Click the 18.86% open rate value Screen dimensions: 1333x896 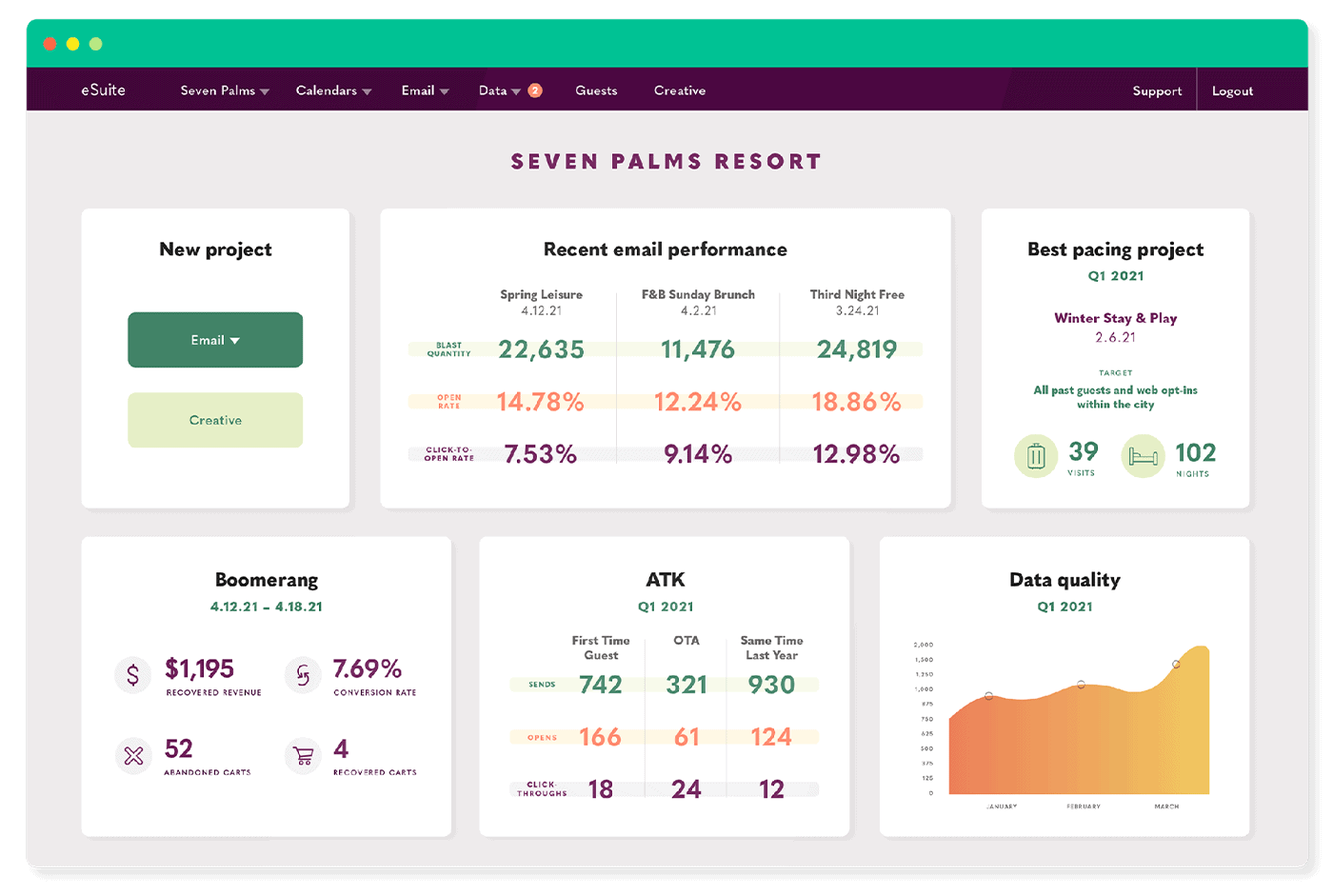857,402
